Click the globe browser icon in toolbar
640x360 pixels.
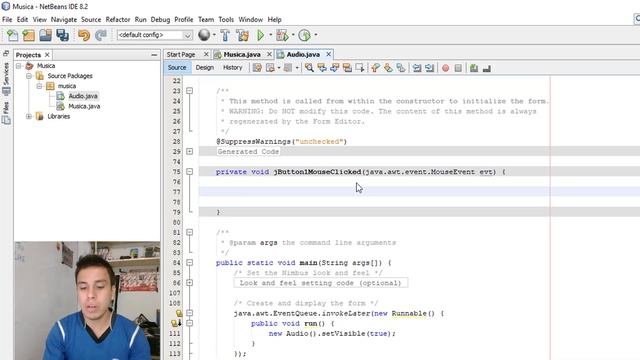coord(204,35)
